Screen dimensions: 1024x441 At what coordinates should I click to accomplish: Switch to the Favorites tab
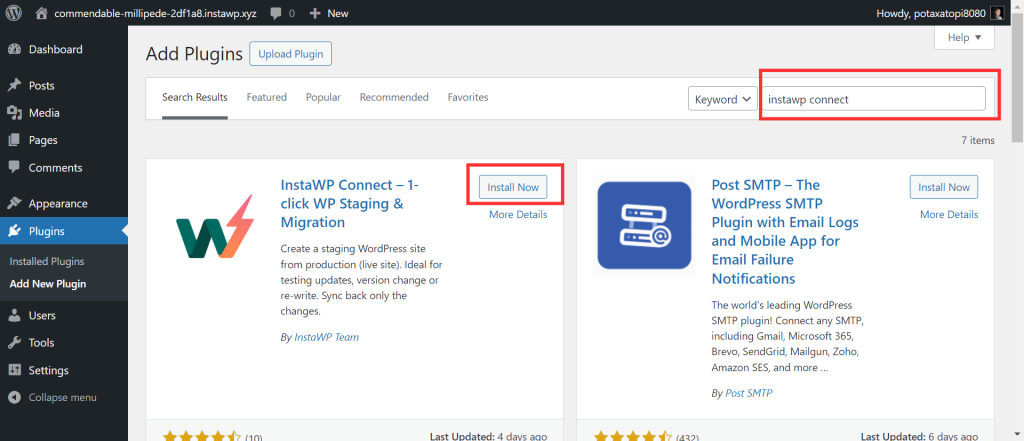(468, 97)
